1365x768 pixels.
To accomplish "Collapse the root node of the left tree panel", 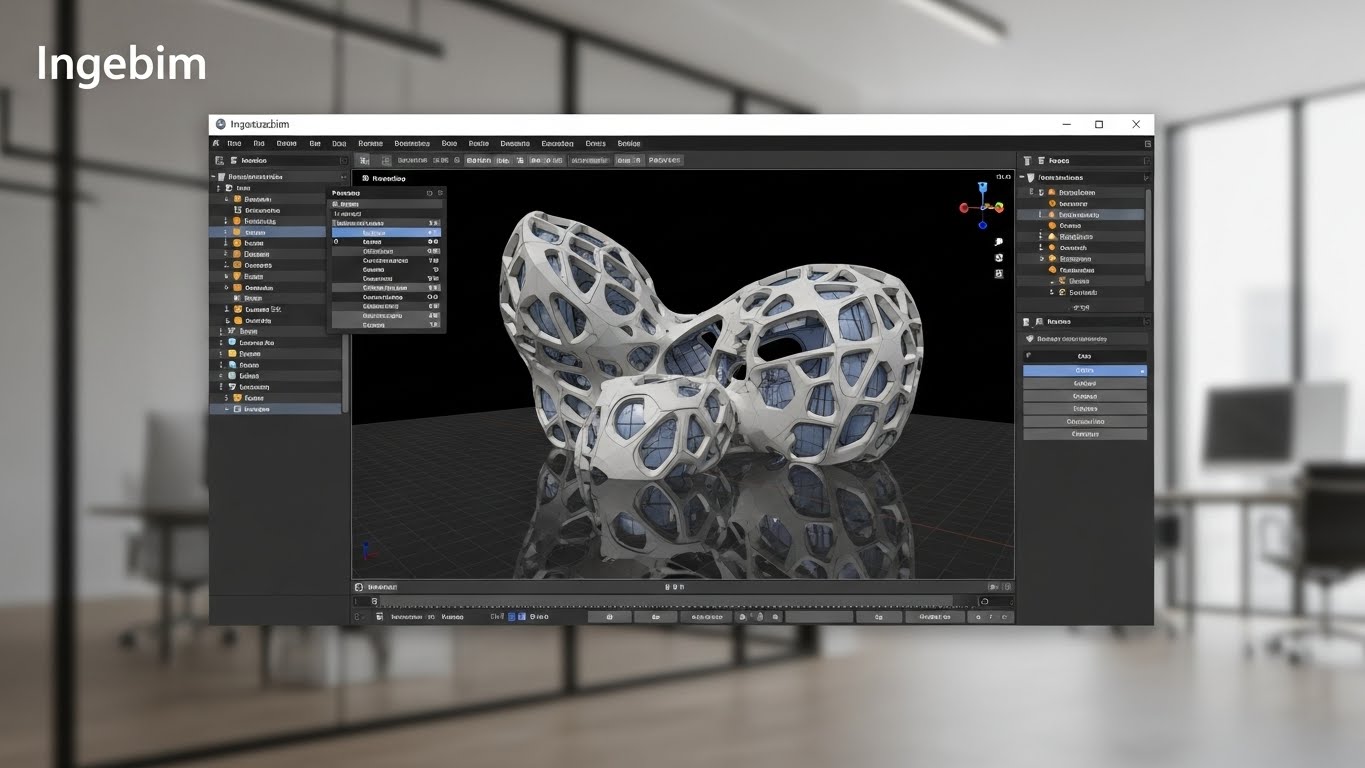I will [214, 177].
